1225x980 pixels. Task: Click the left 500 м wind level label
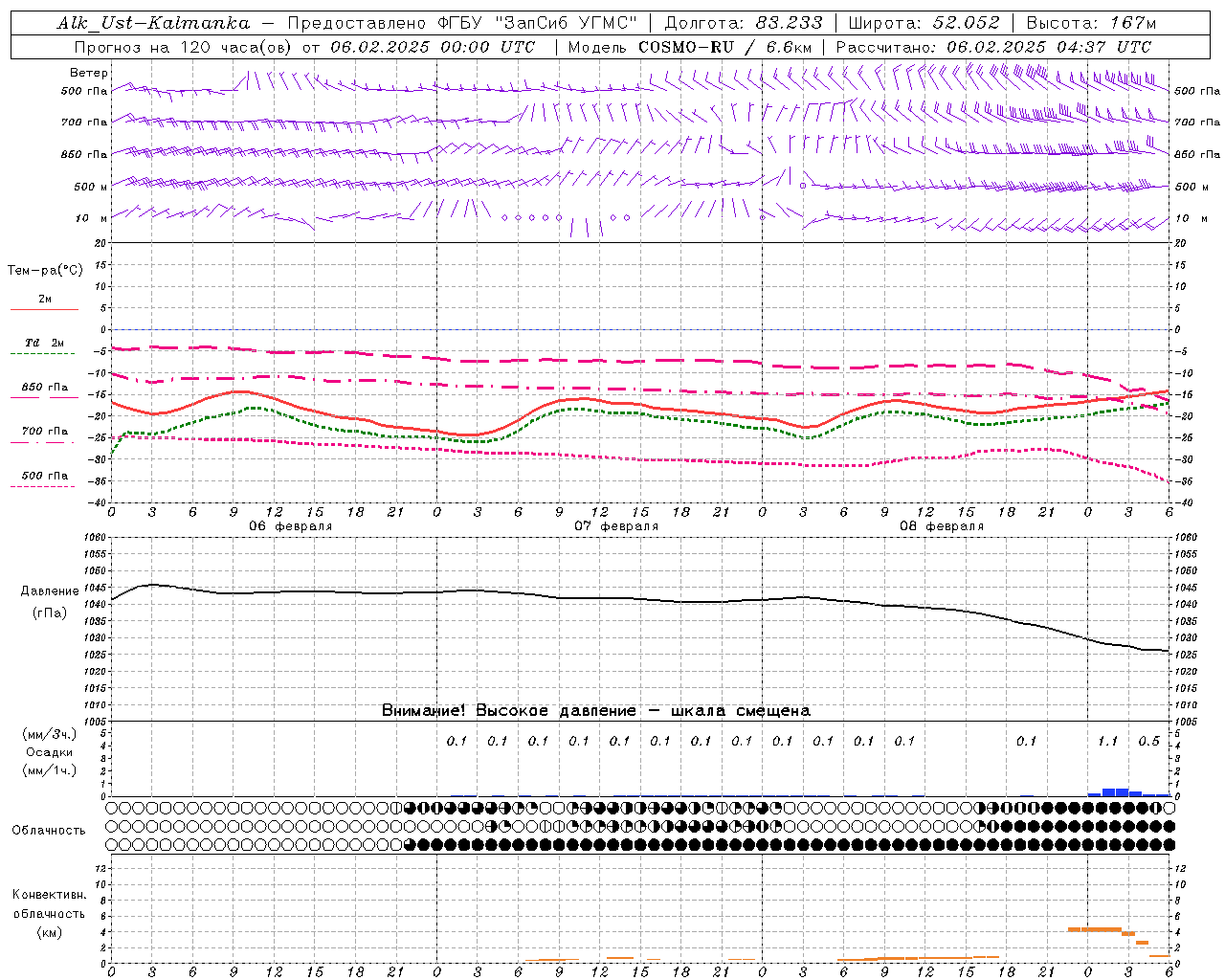[x=91, y=187]
